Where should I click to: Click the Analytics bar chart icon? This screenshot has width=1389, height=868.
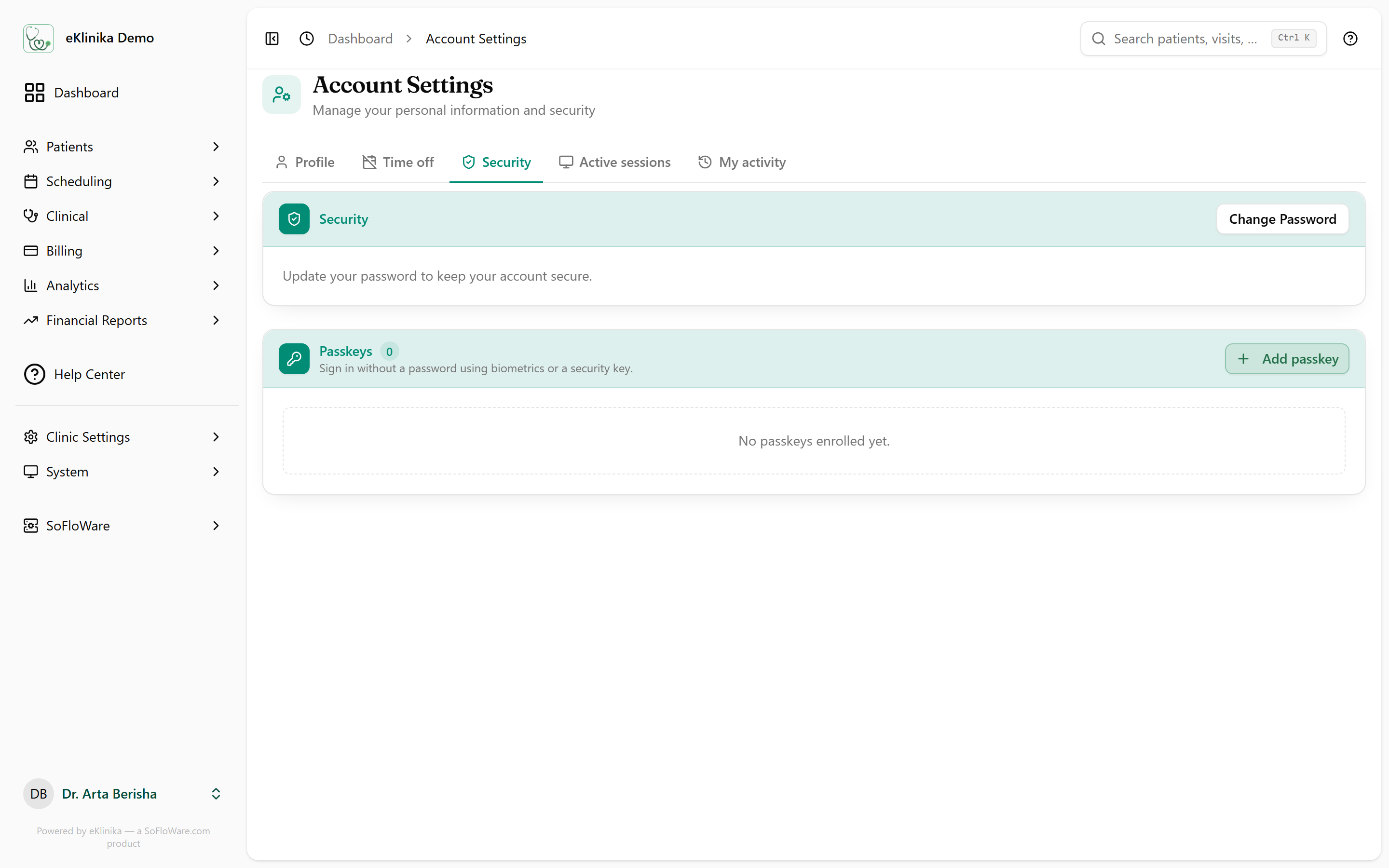coord(31,285)
